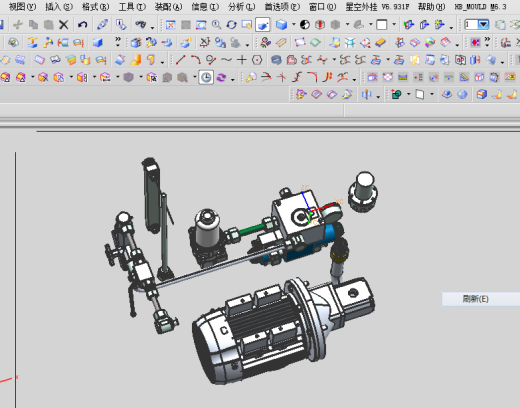Click the white background square swatch

click(x=382, y=25)
